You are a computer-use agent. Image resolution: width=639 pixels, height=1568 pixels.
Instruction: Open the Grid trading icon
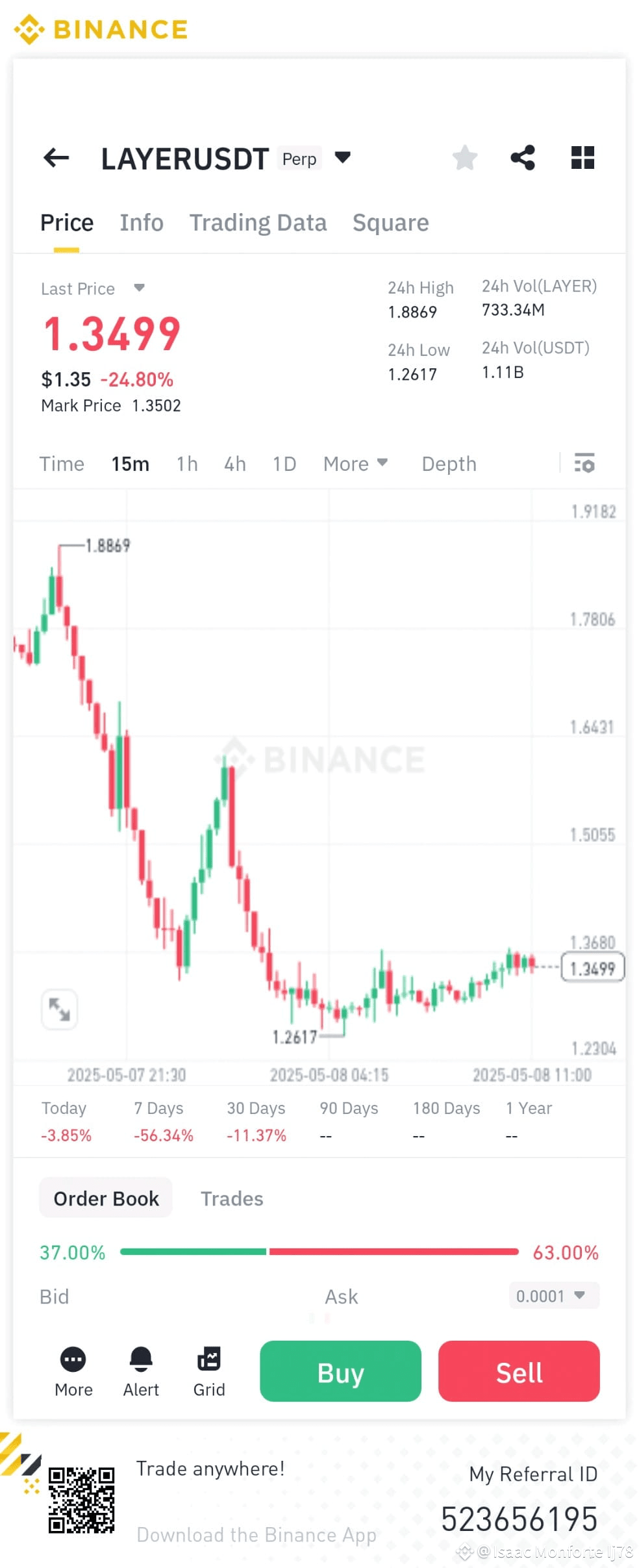pyautogui.click(x=209, y=1359)
